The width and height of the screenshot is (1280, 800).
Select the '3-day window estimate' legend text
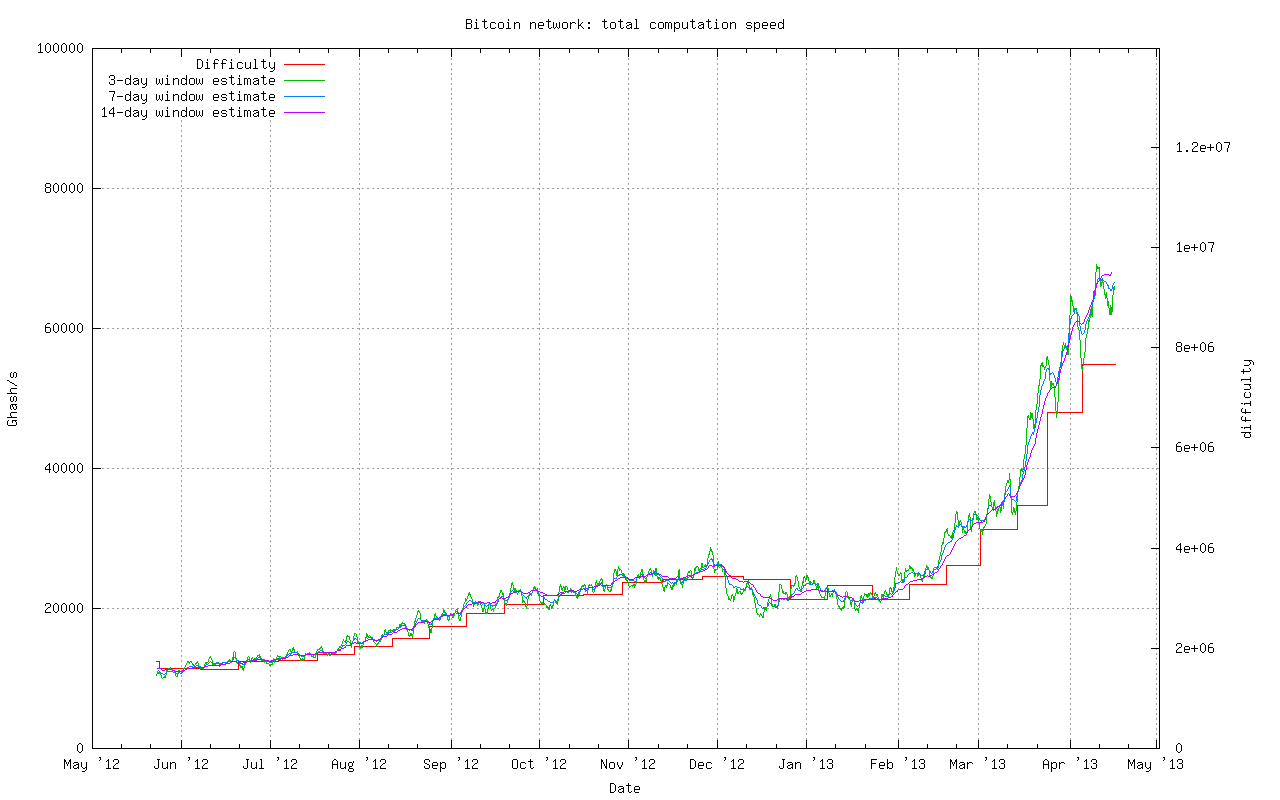click(x=191, y=80)
